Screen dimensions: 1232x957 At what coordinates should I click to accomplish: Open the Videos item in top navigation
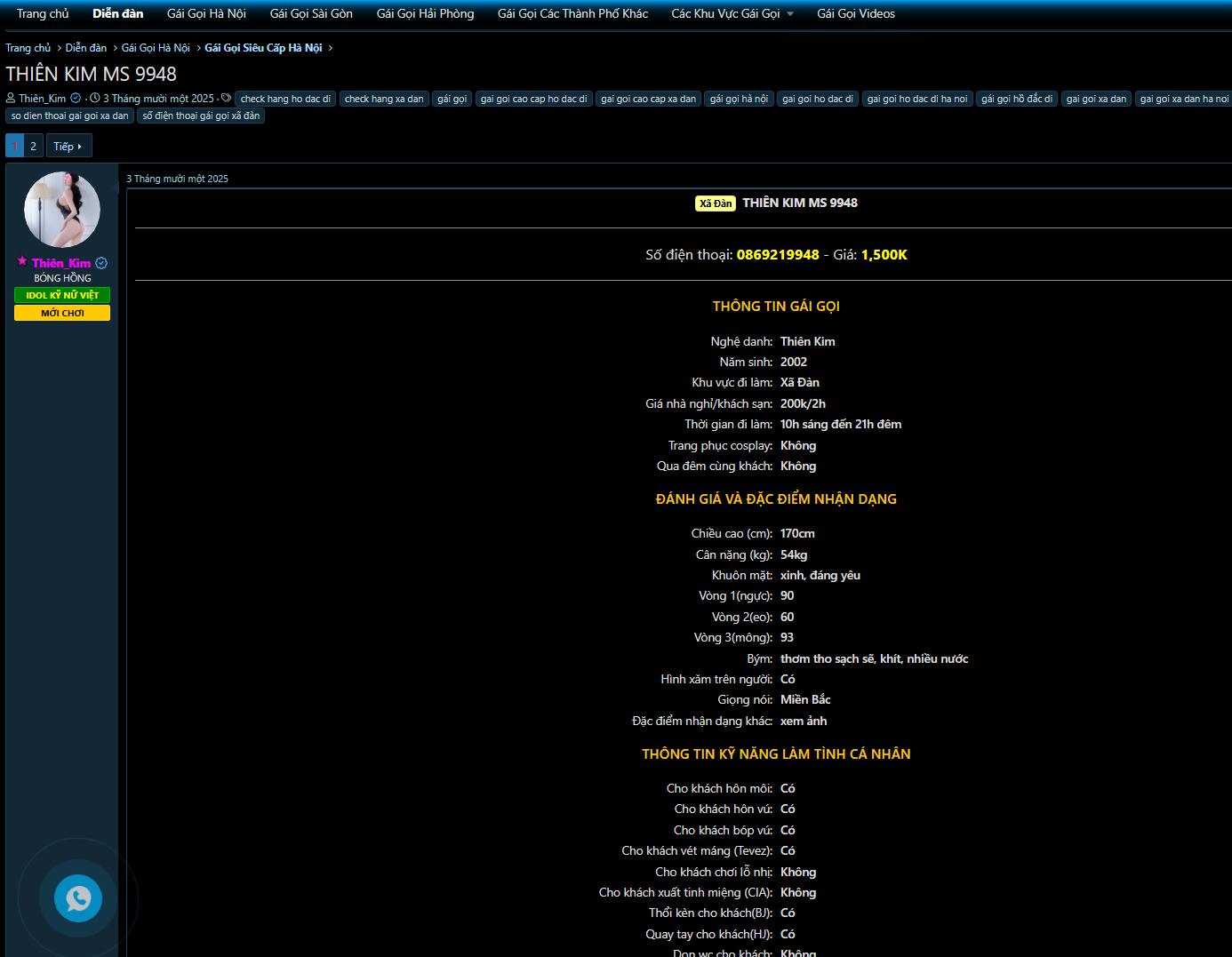pyautogui.click(x=855, y=13)
